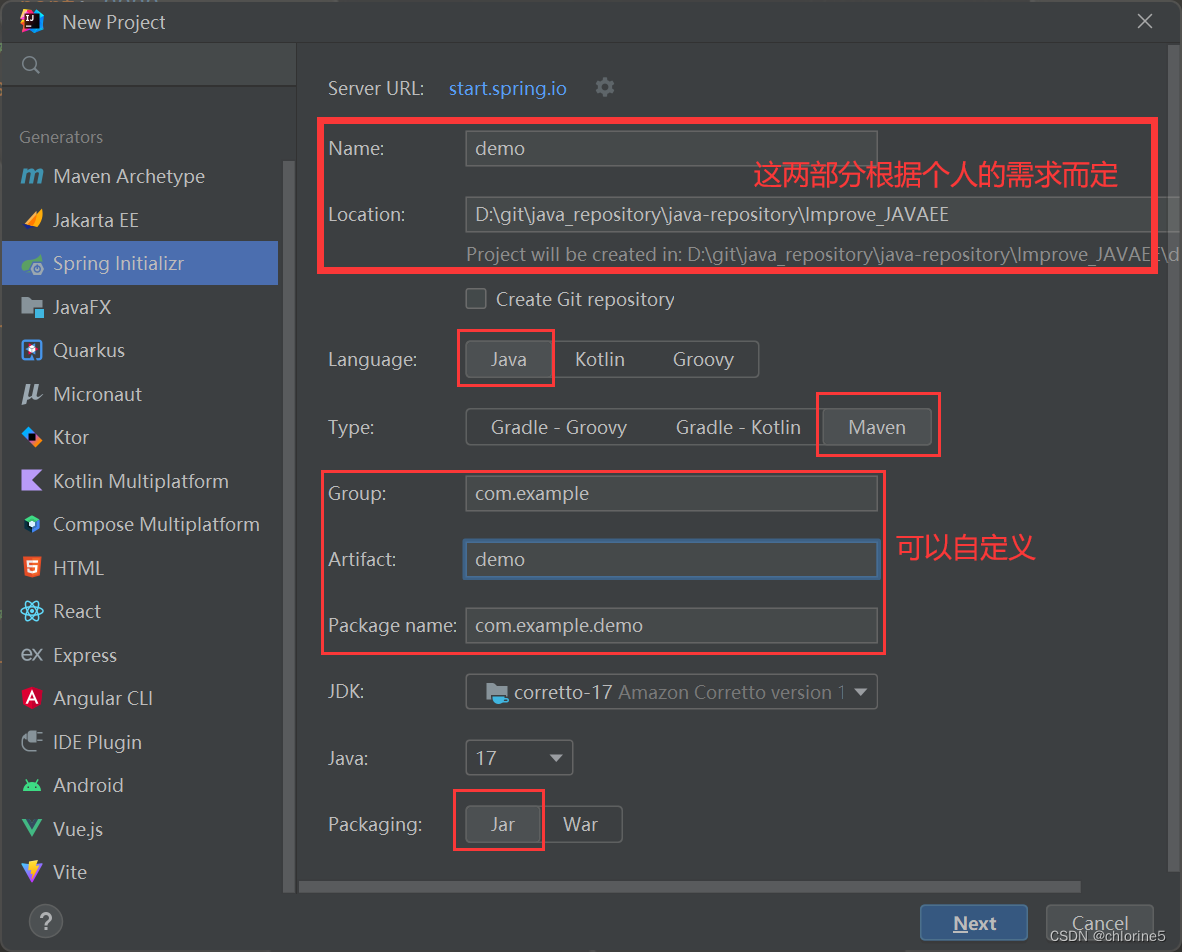Screen dimensions: 1182x952
Task: Click the search magnifier icon
Action: pyautogui.click(x=31, y=65)
